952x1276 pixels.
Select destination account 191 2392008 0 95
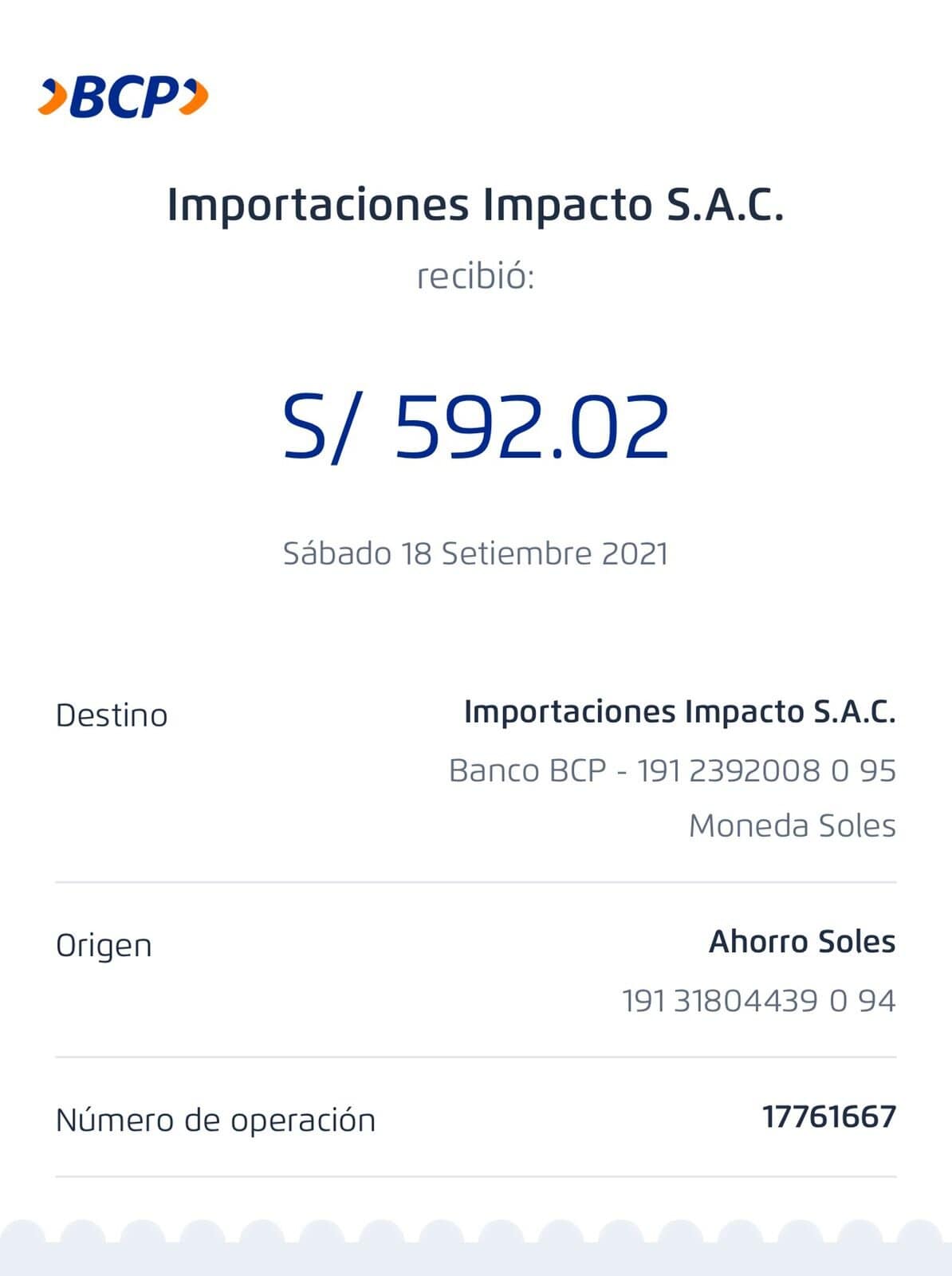(x=765, y=770)
